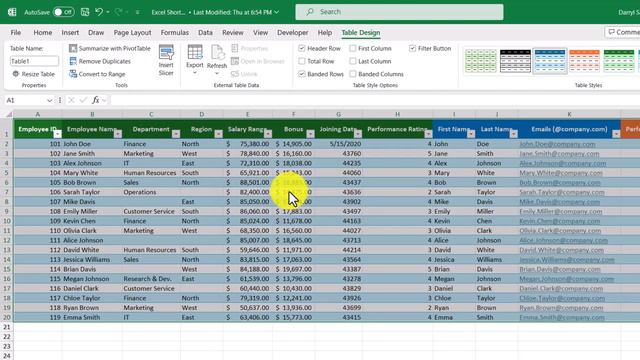640x360 pixels.
Task: Open Last Name filter dropdown
Action: pyautogui.click(x=513, y=134)
